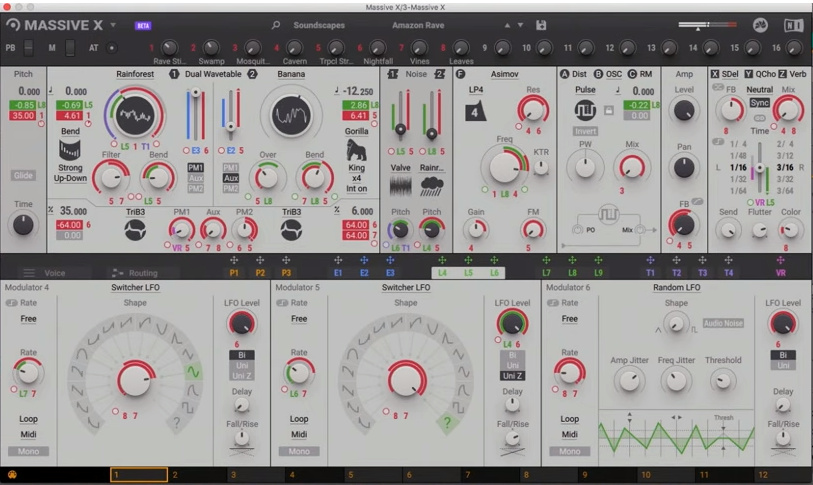Viewport: 813px width, 485px height.
Task: Select Bi mode in Modulator 4
Action: (x=242, y=355)
